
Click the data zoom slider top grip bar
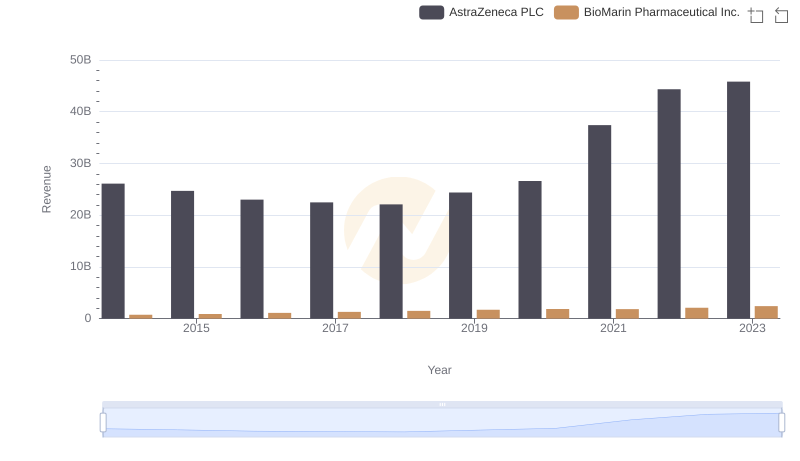tap(442, 404)
